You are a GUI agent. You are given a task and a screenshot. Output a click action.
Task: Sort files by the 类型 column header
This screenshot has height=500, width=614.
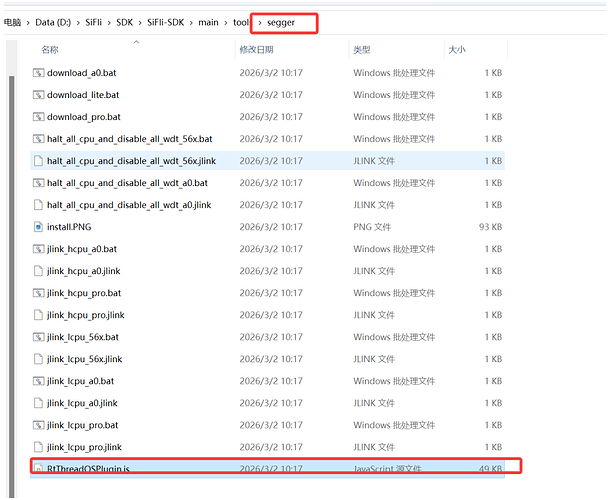[x=362, y=50]
